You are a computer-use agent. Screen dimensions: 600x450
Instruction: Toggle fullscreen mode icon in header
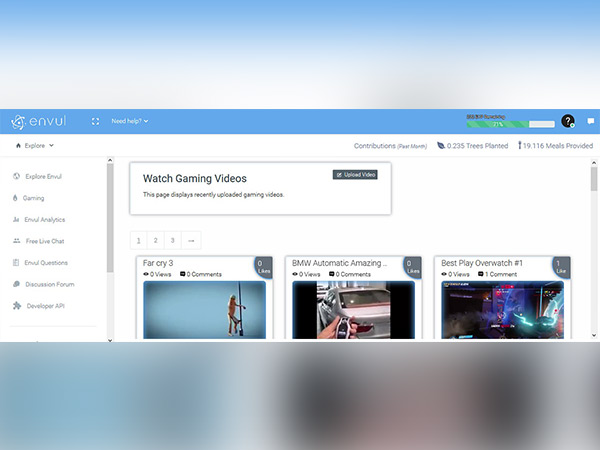pyautogui.click(x=95, y=122)
